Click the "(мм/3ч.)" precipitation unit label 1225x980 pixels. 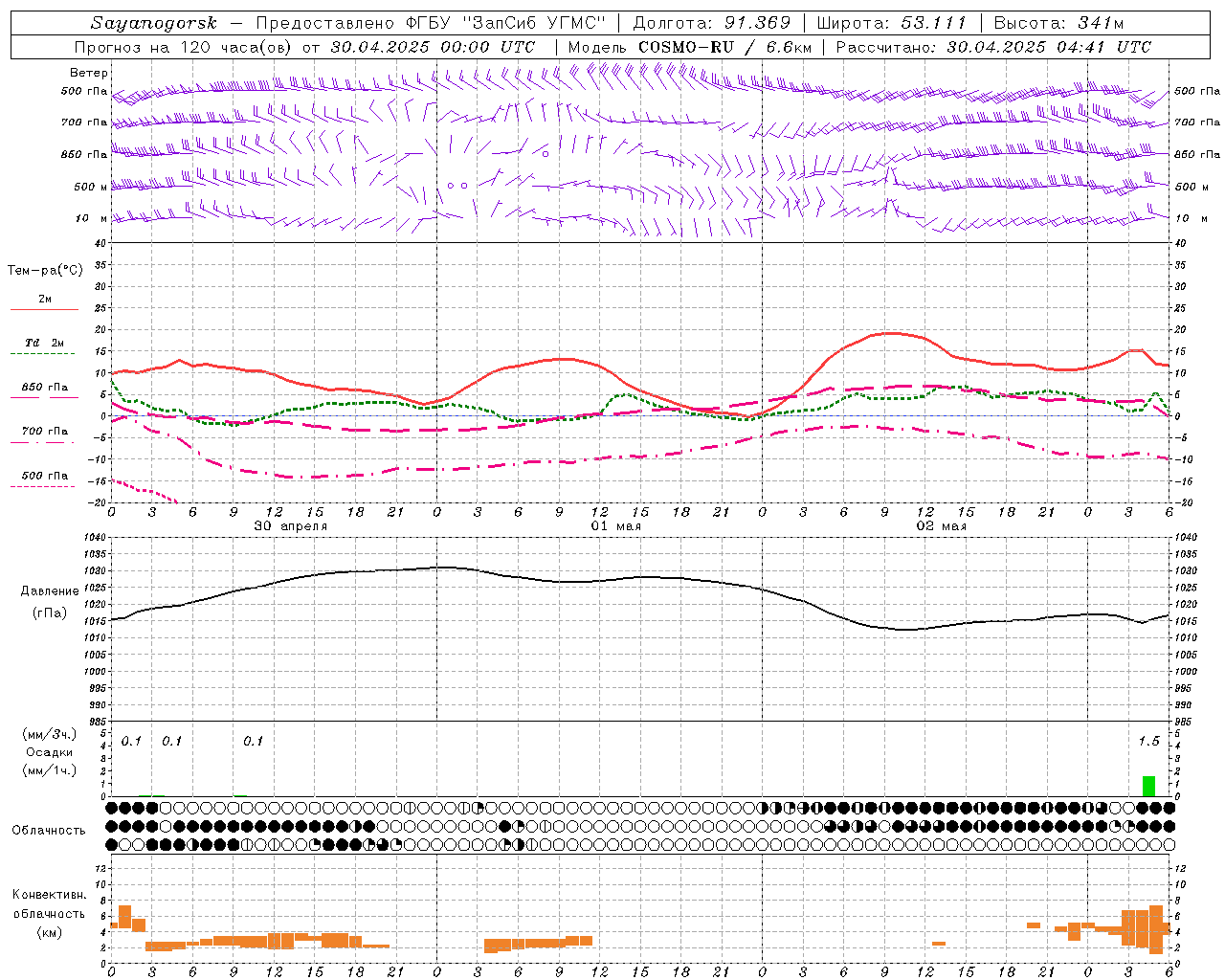click(x=50, y=734)
